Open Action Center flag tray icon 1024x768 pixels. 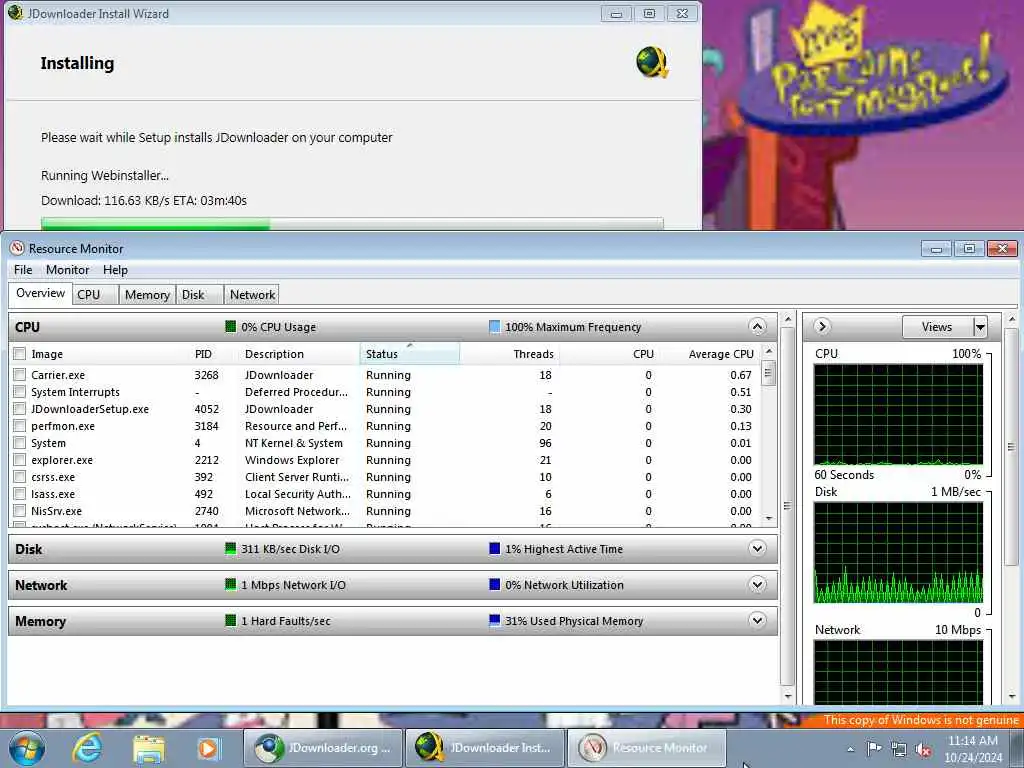pyautogui.click(x=874, y=748)
